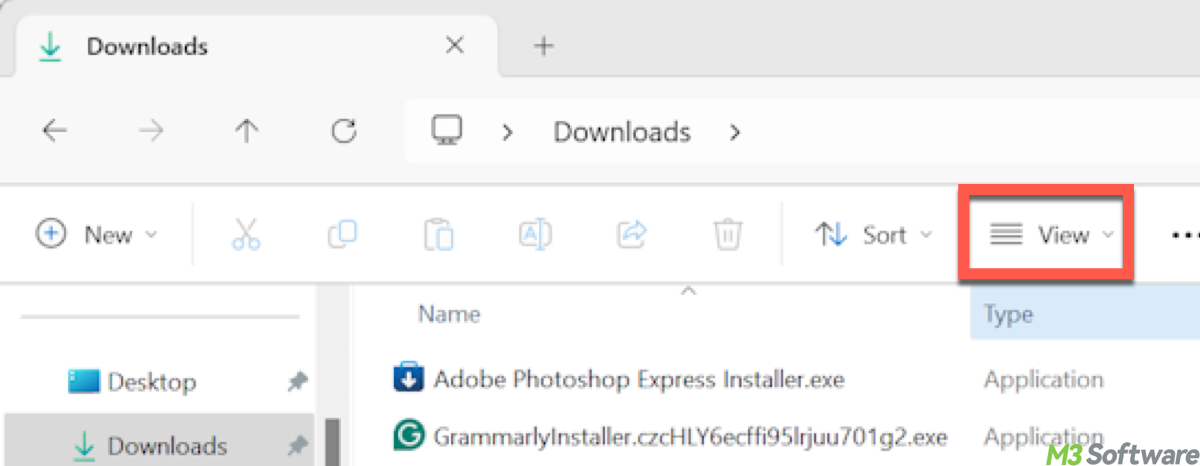
Task: Open the Sort dropdown menu
Action: (873, 235)
